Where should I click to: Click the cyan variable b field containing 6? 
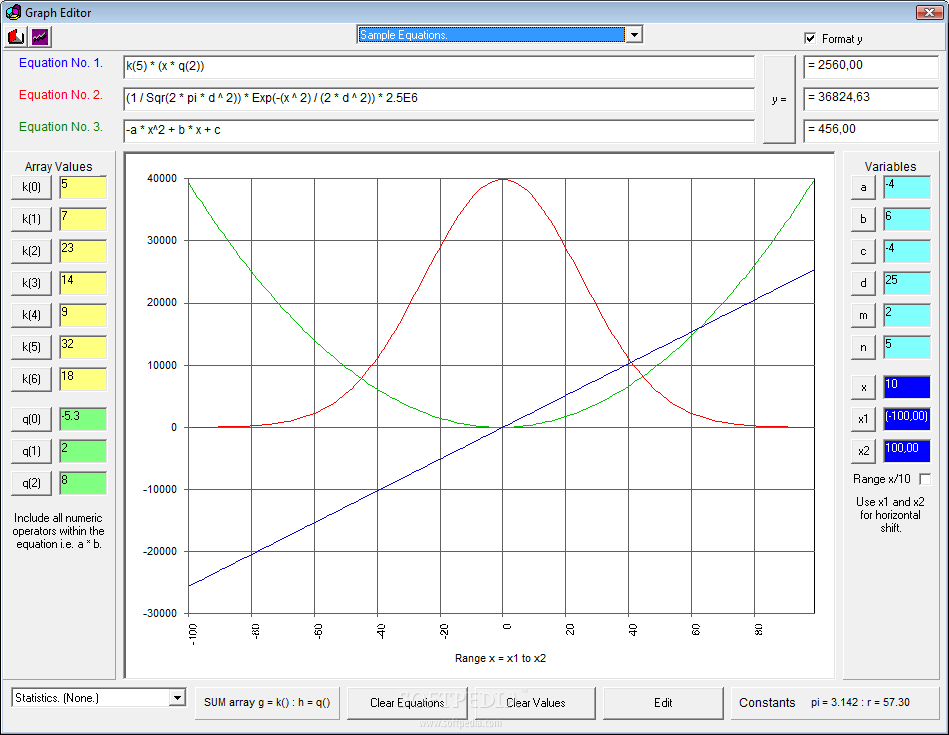click(x=907, y=219)
